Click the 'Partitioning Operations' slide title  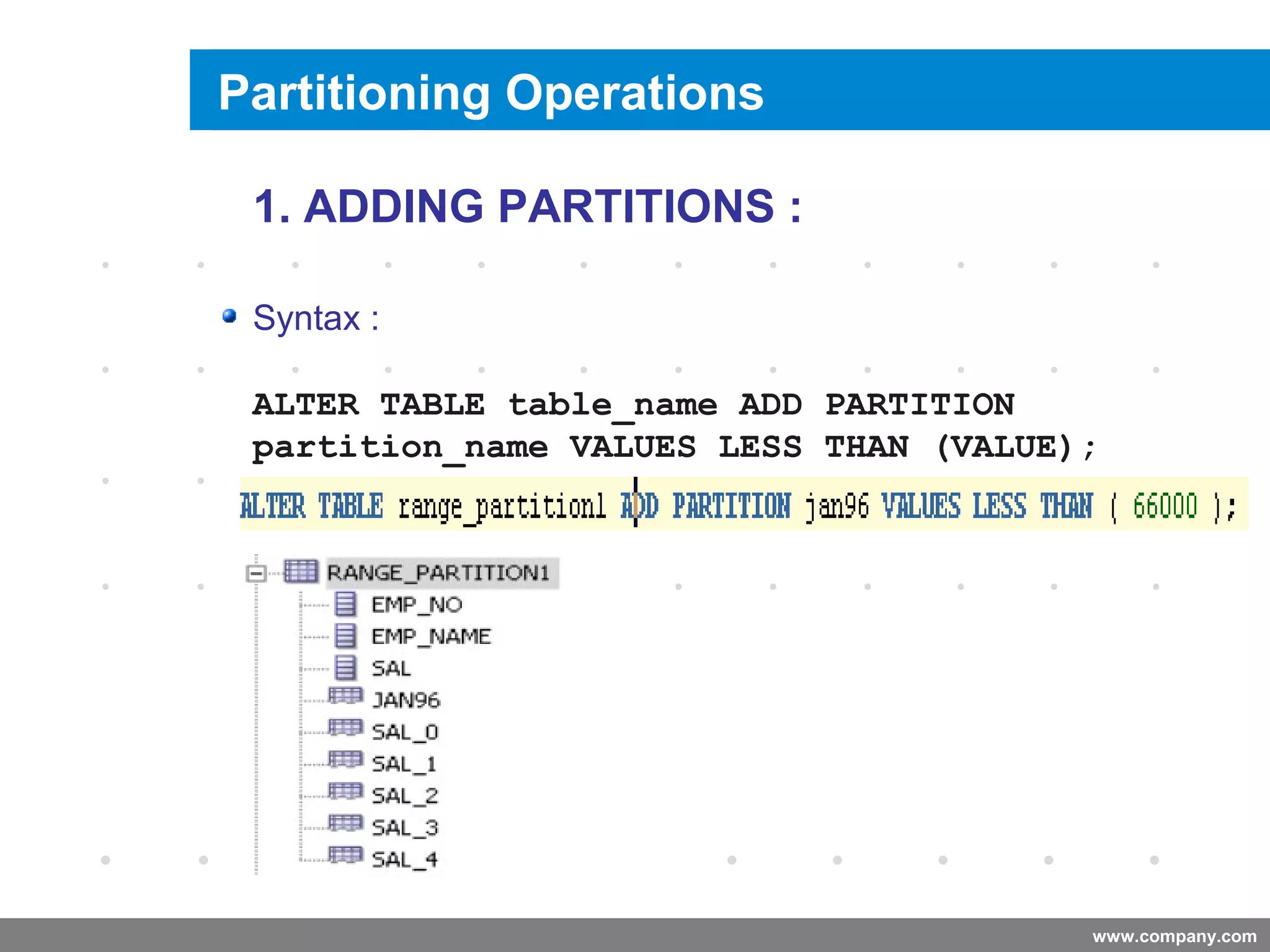[491, 92]
